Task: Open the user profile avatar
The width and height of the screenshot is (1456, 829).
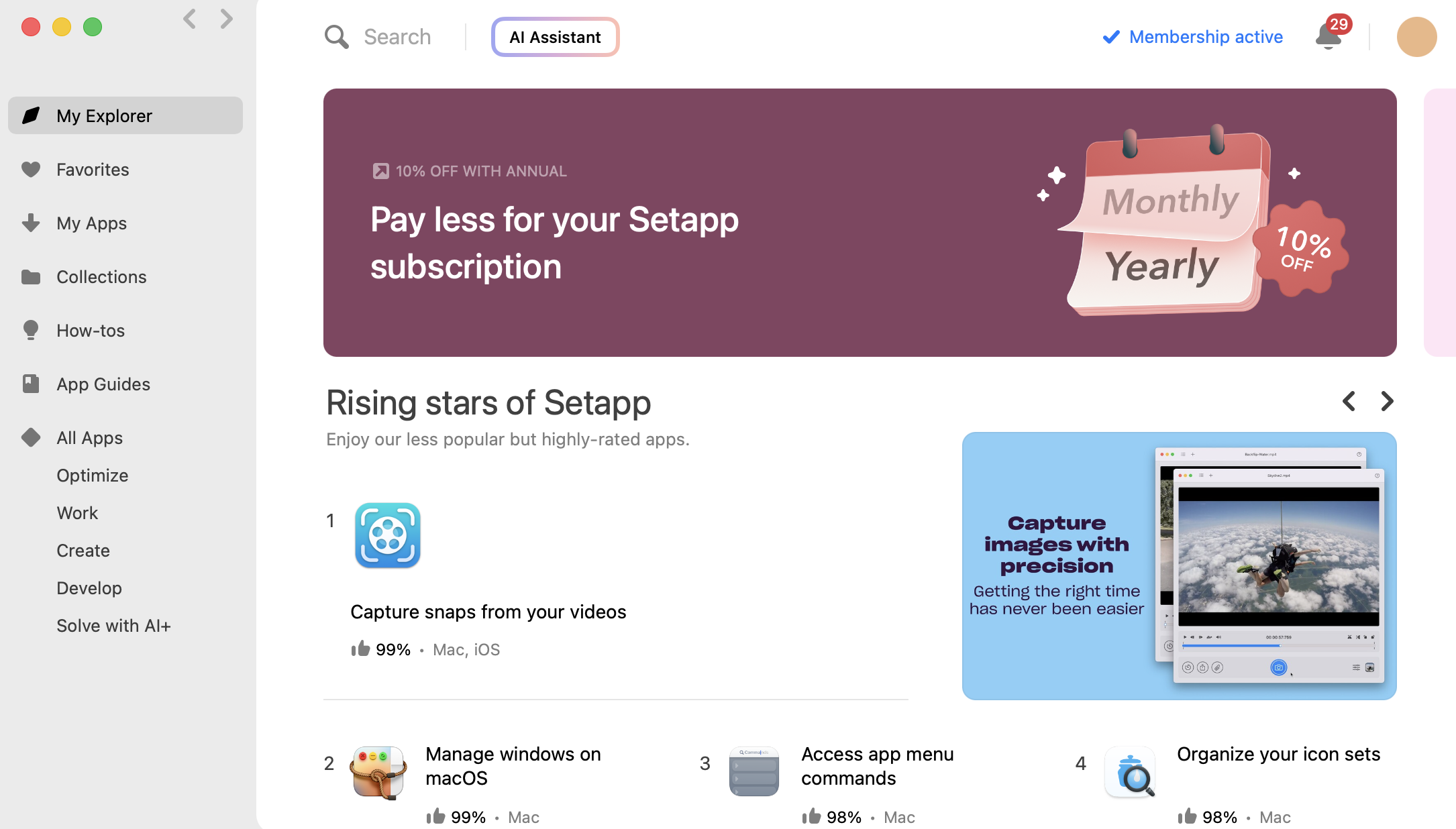Action: click(1416, 37)
